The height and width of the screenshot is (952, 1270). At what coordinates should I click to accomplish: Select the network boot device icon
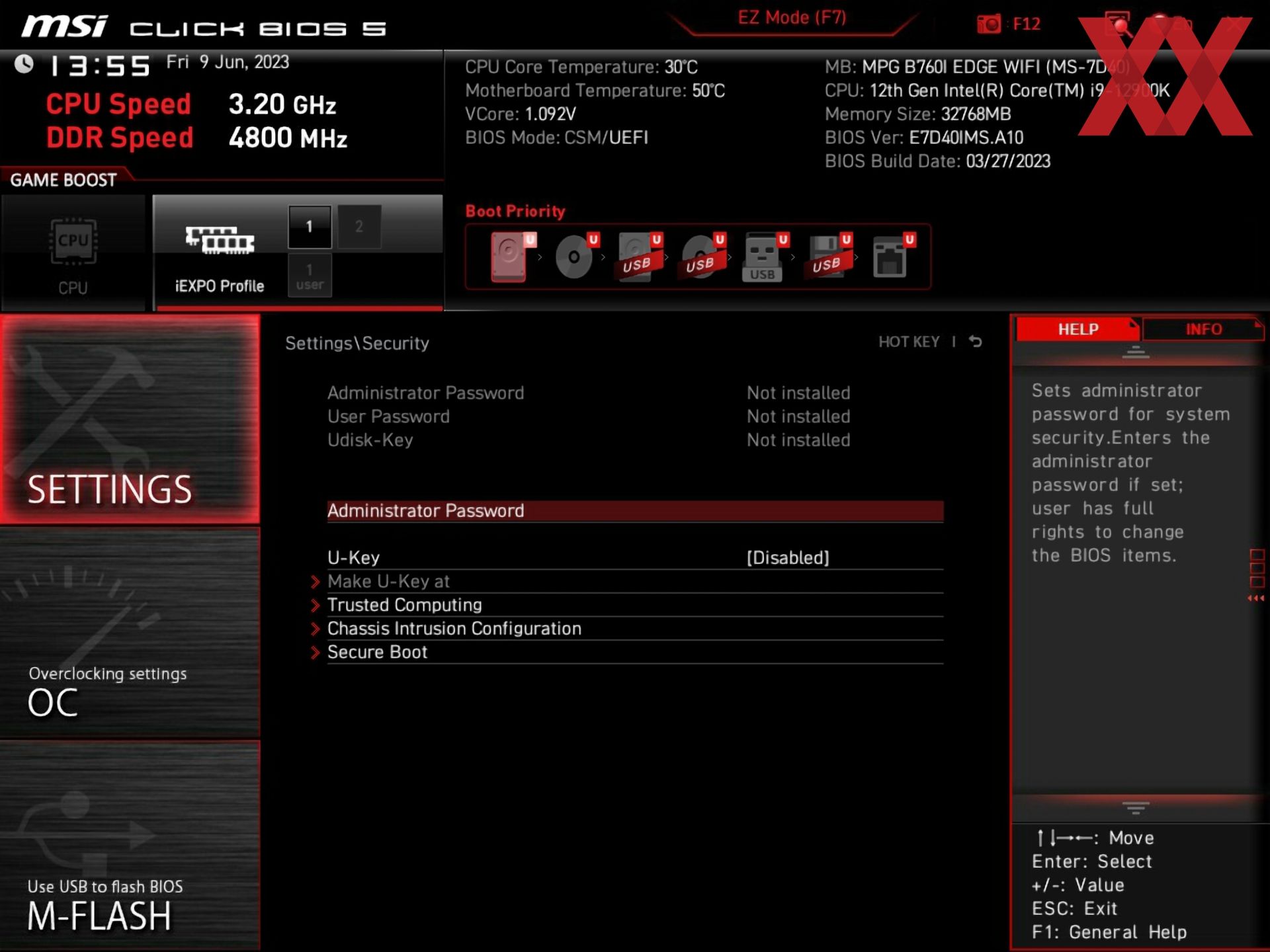point(890,257)
